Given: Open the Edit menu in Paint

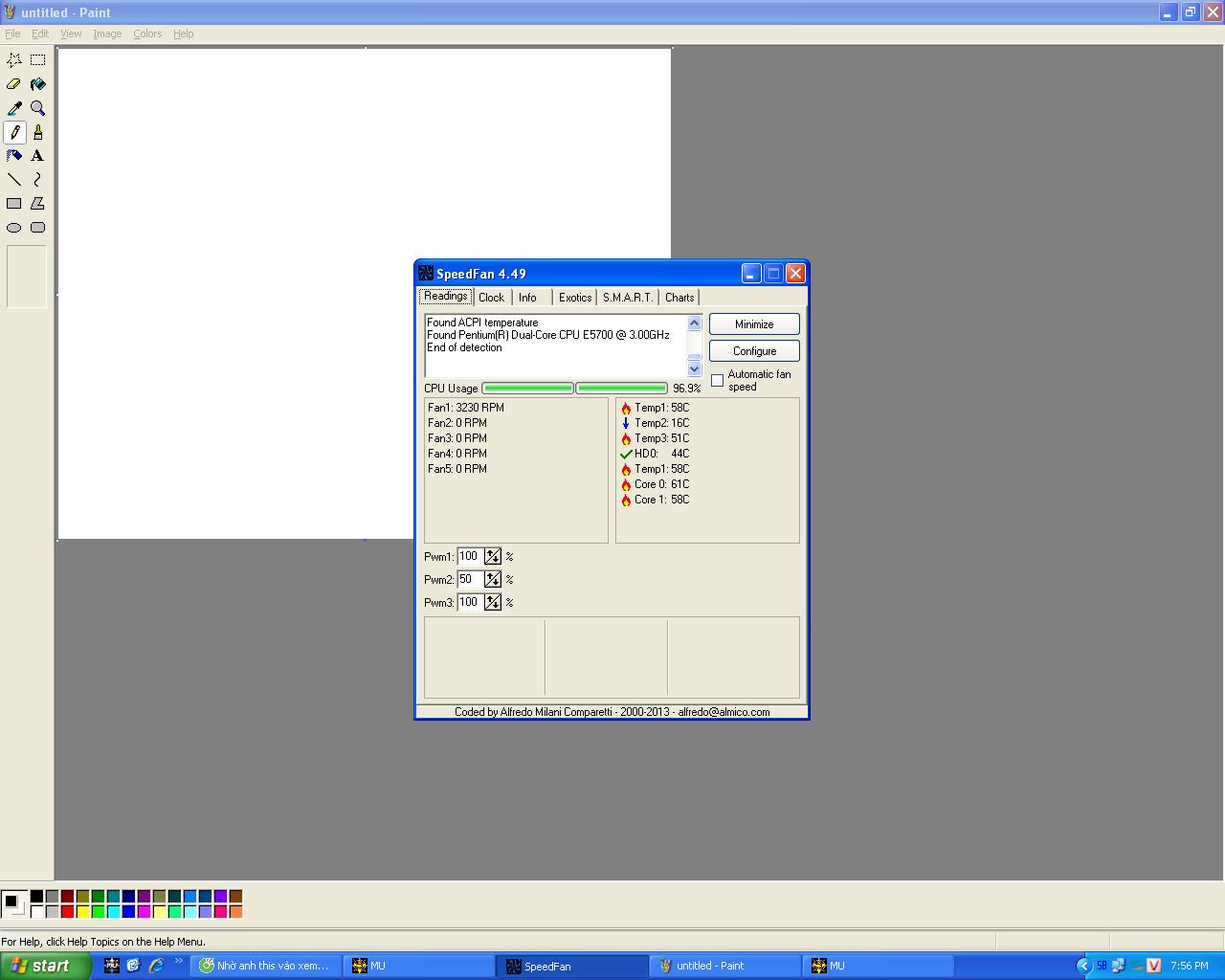Looking at the screenshot, I should 40,33.
